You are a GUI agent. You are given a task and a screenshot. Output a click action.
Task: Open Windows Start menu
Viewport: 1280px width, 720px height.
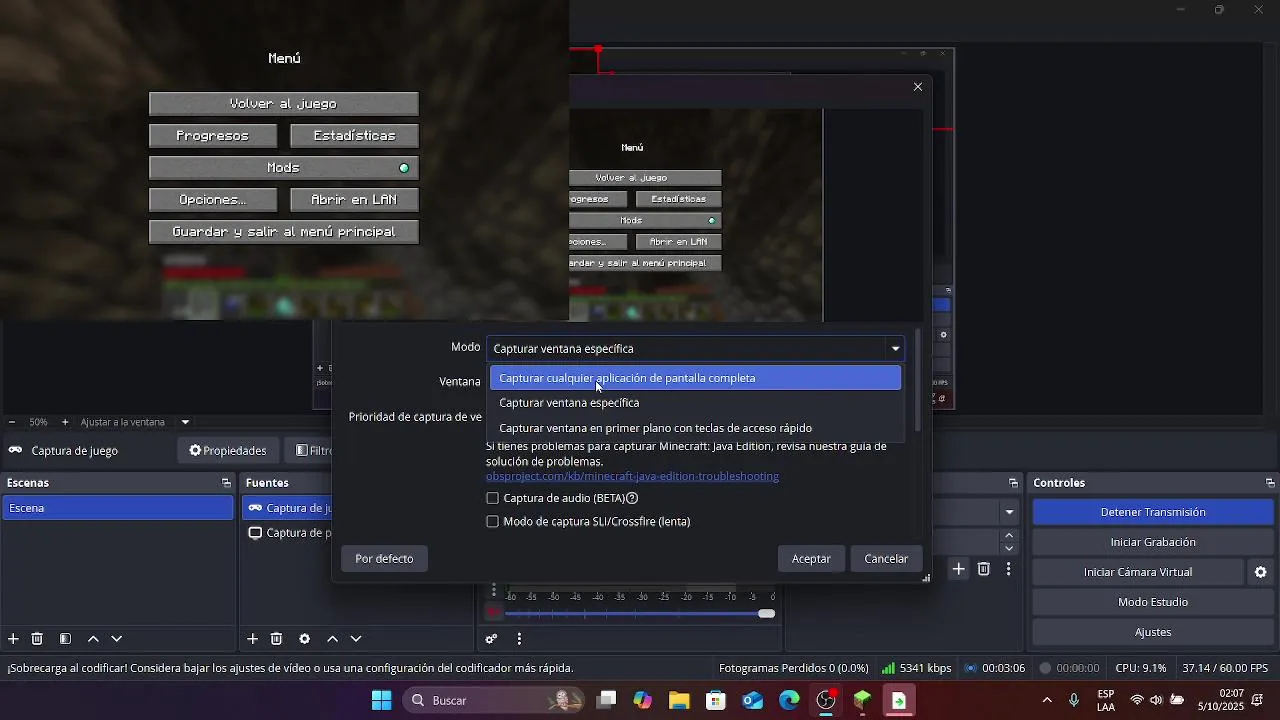[x=382, y=700]
